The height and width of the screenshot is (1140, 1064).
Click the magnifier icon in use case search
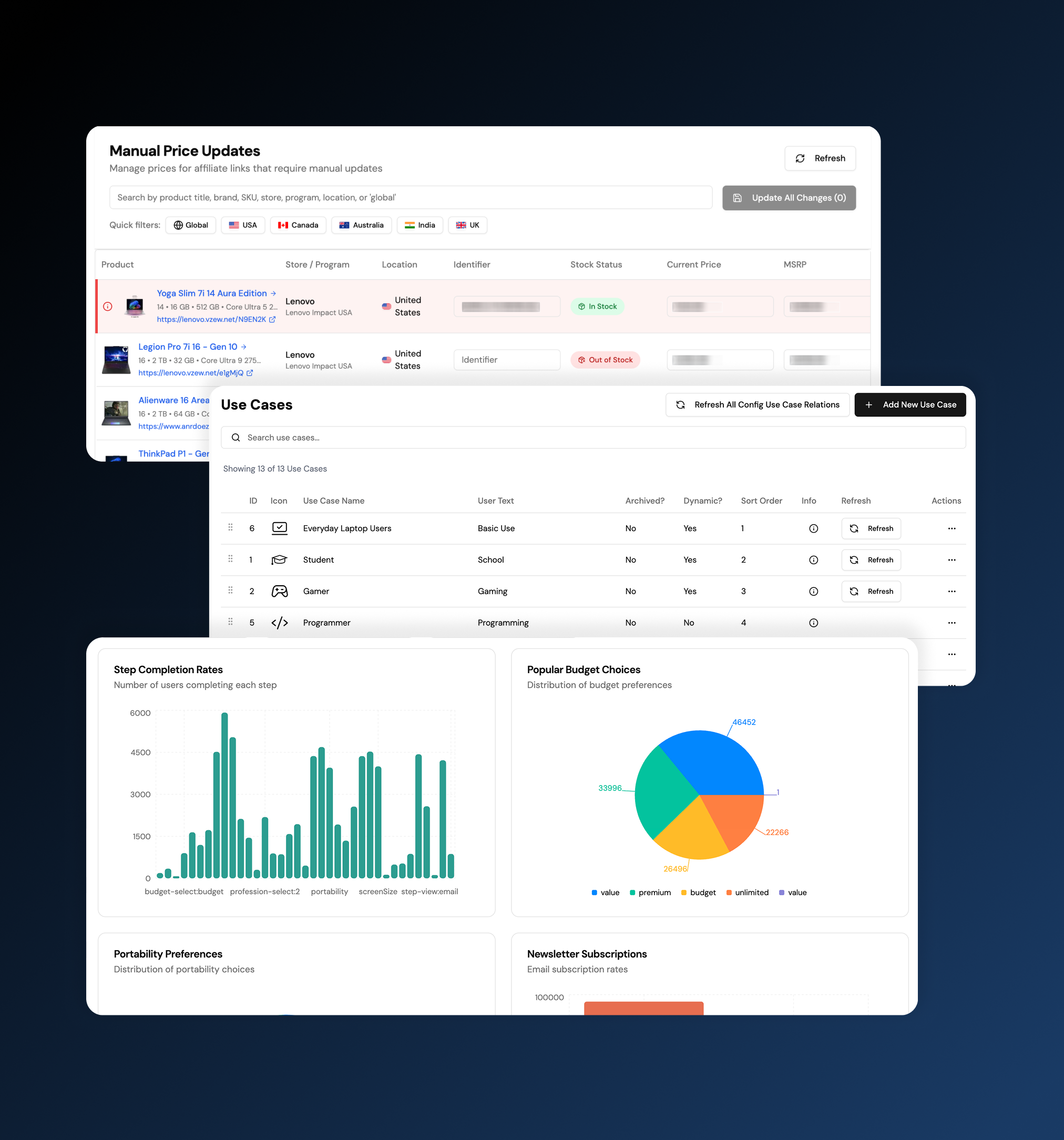tap(236, 437)
